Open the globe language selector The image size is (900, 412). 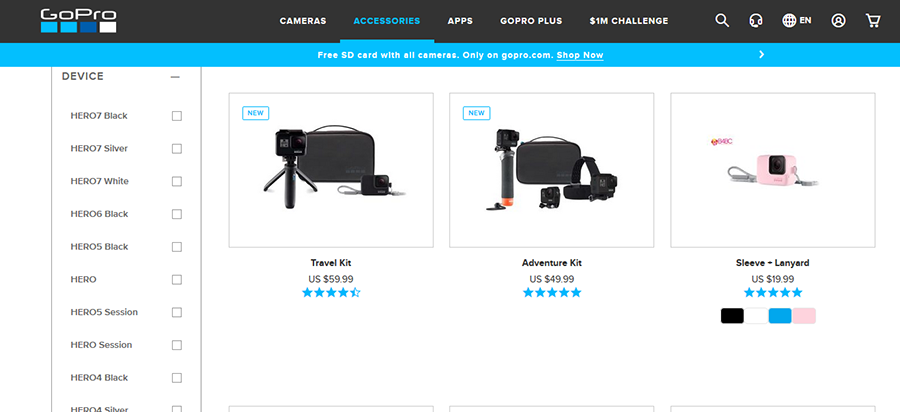pyautogui.click(x=797, y=21)
